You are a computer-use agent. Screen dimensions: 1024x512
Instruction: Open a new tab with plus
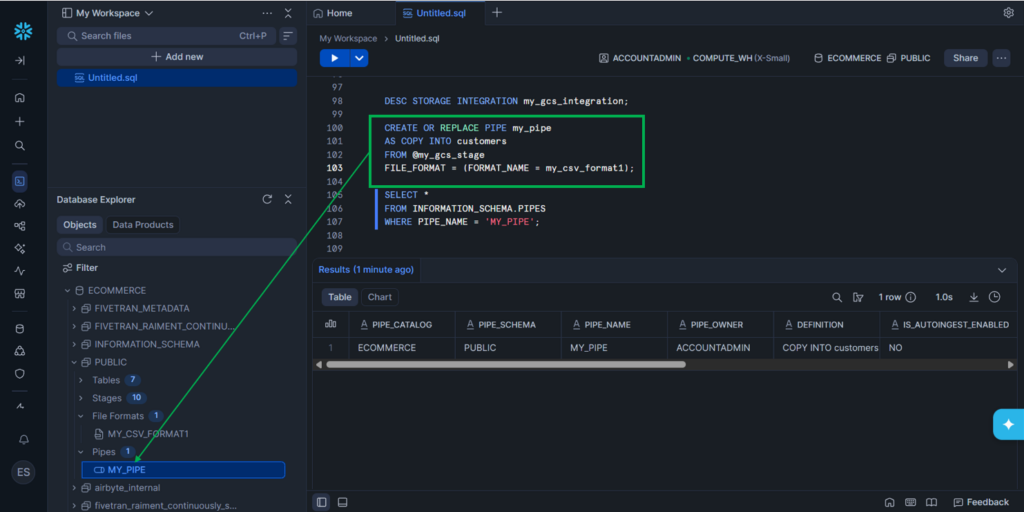(497, 12)
